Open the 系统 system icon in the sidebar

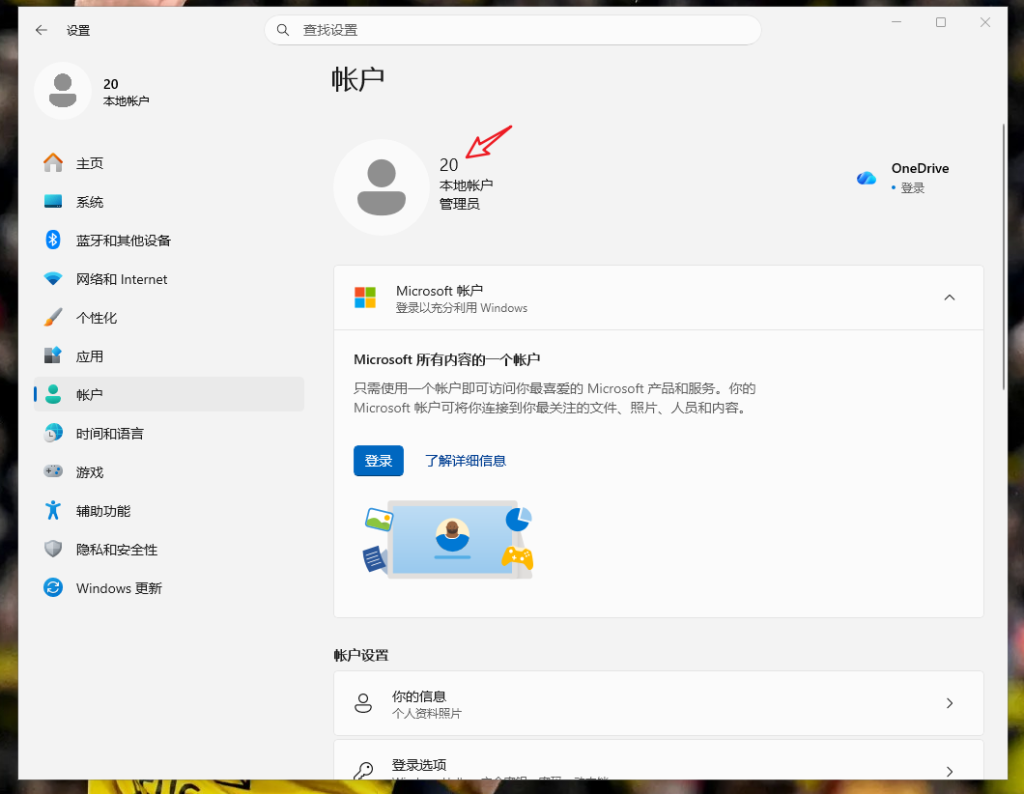(x=53, y=202)
